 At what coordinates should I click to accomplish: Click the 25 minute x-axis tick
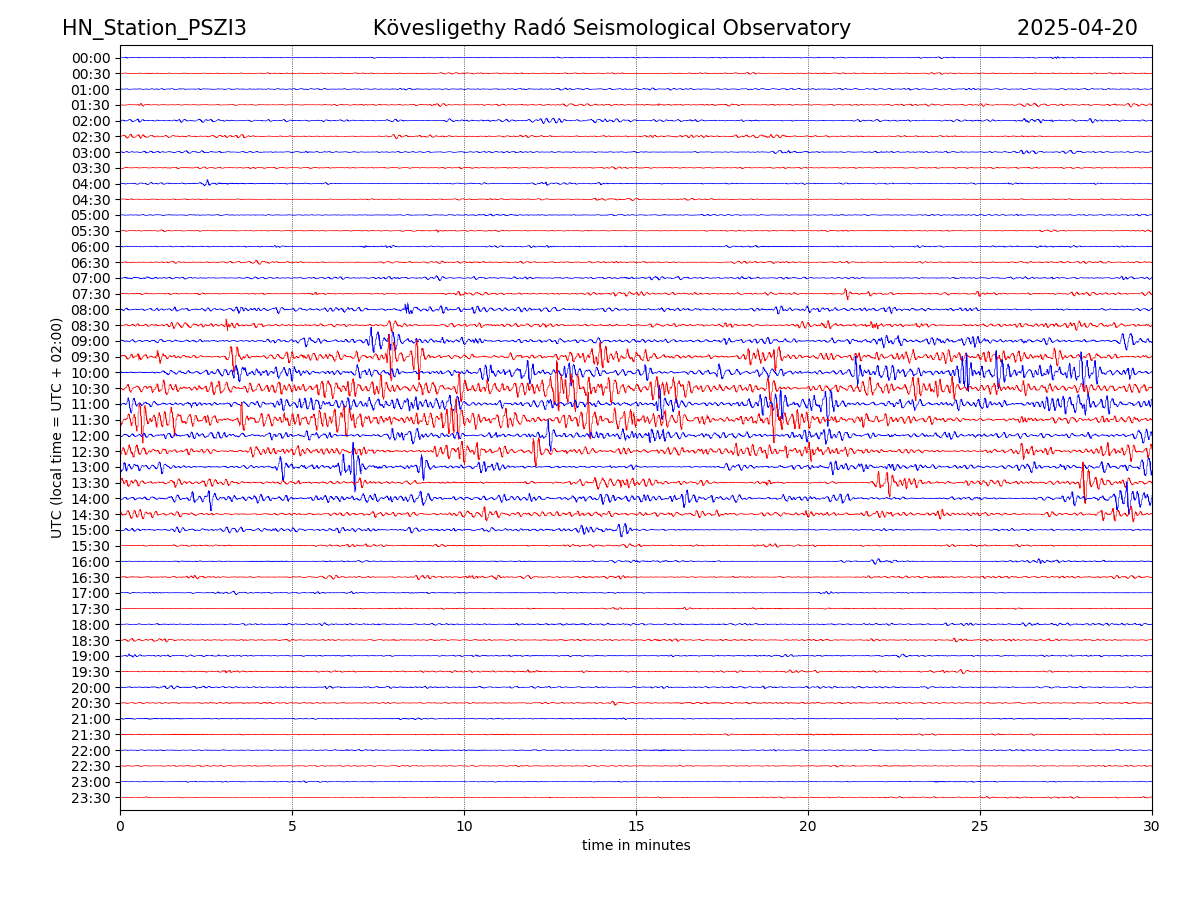point(980,826)
